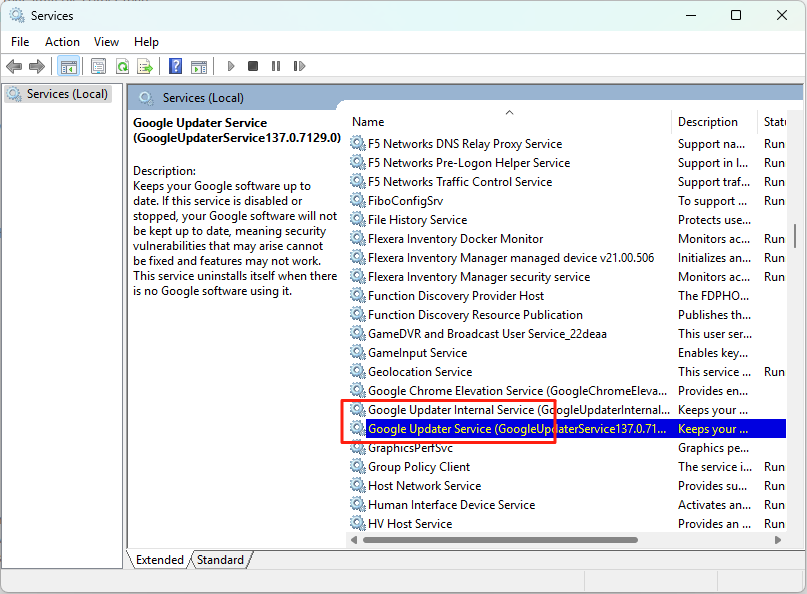Open the Help toolbar icon
The image size is (807, 594).
[x=176, y=66]
